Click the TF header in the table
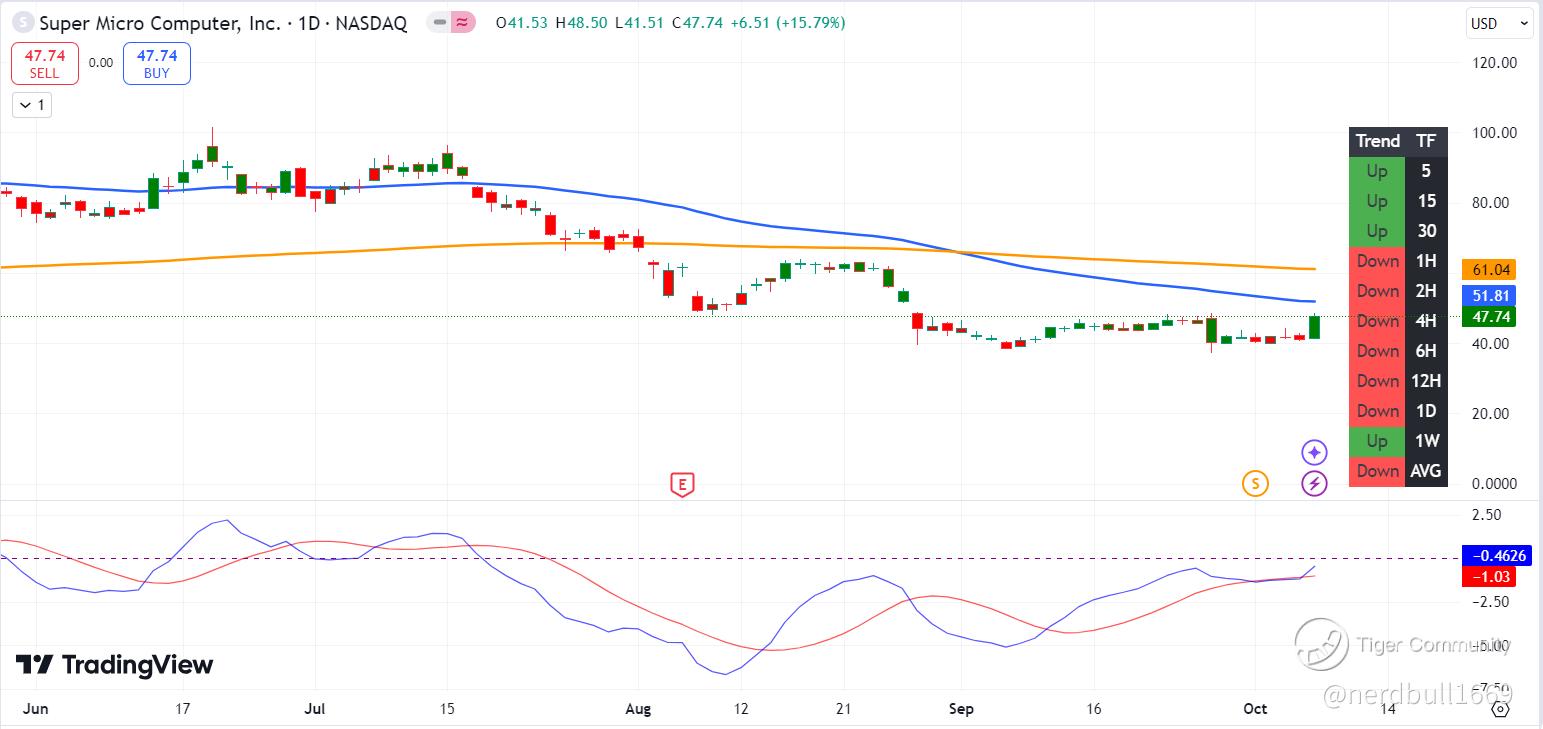The width and height of the screenshot is (1543, 729). coord(1426,141)
